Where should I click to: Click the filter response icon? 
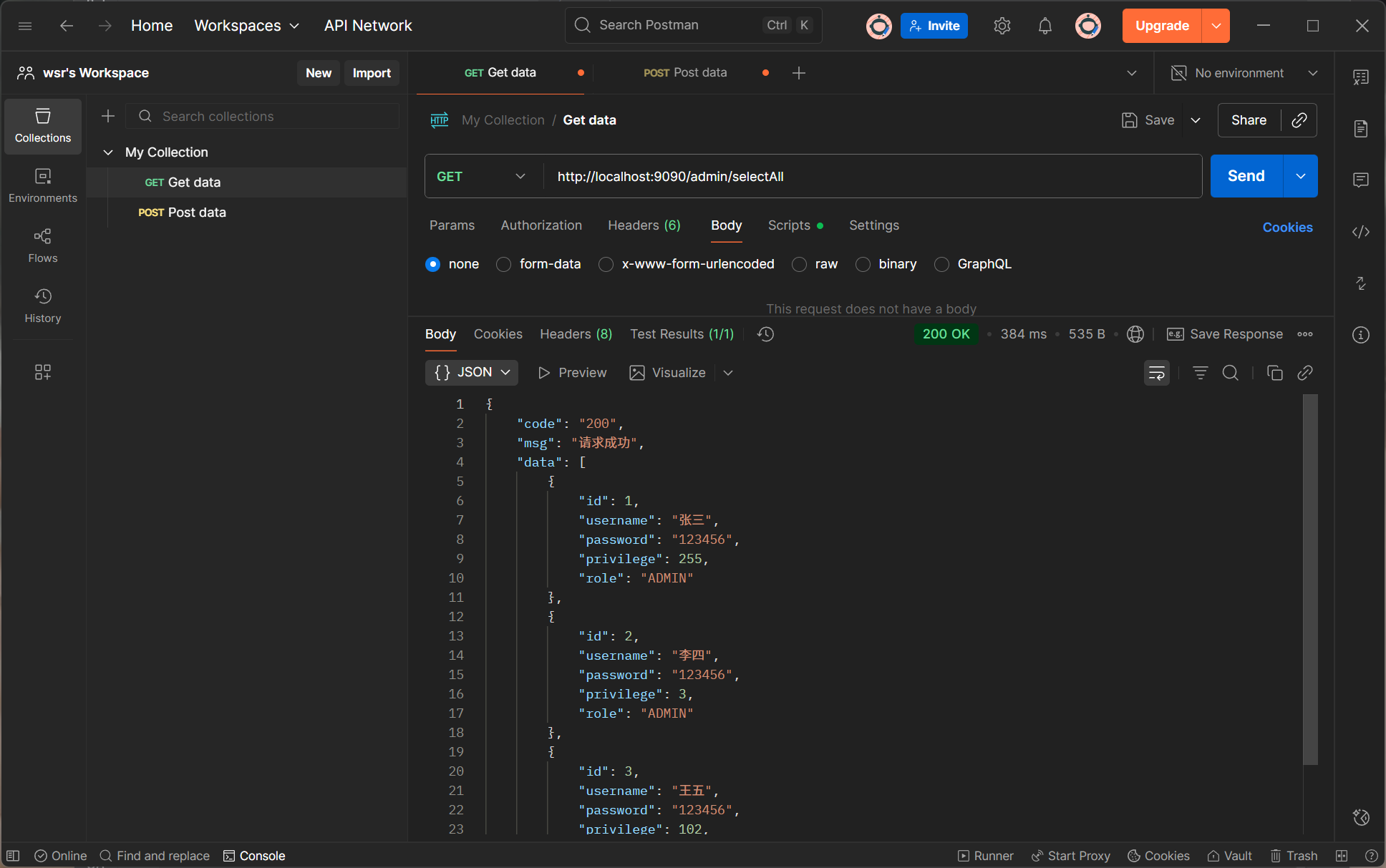(x=1201, y=373)
